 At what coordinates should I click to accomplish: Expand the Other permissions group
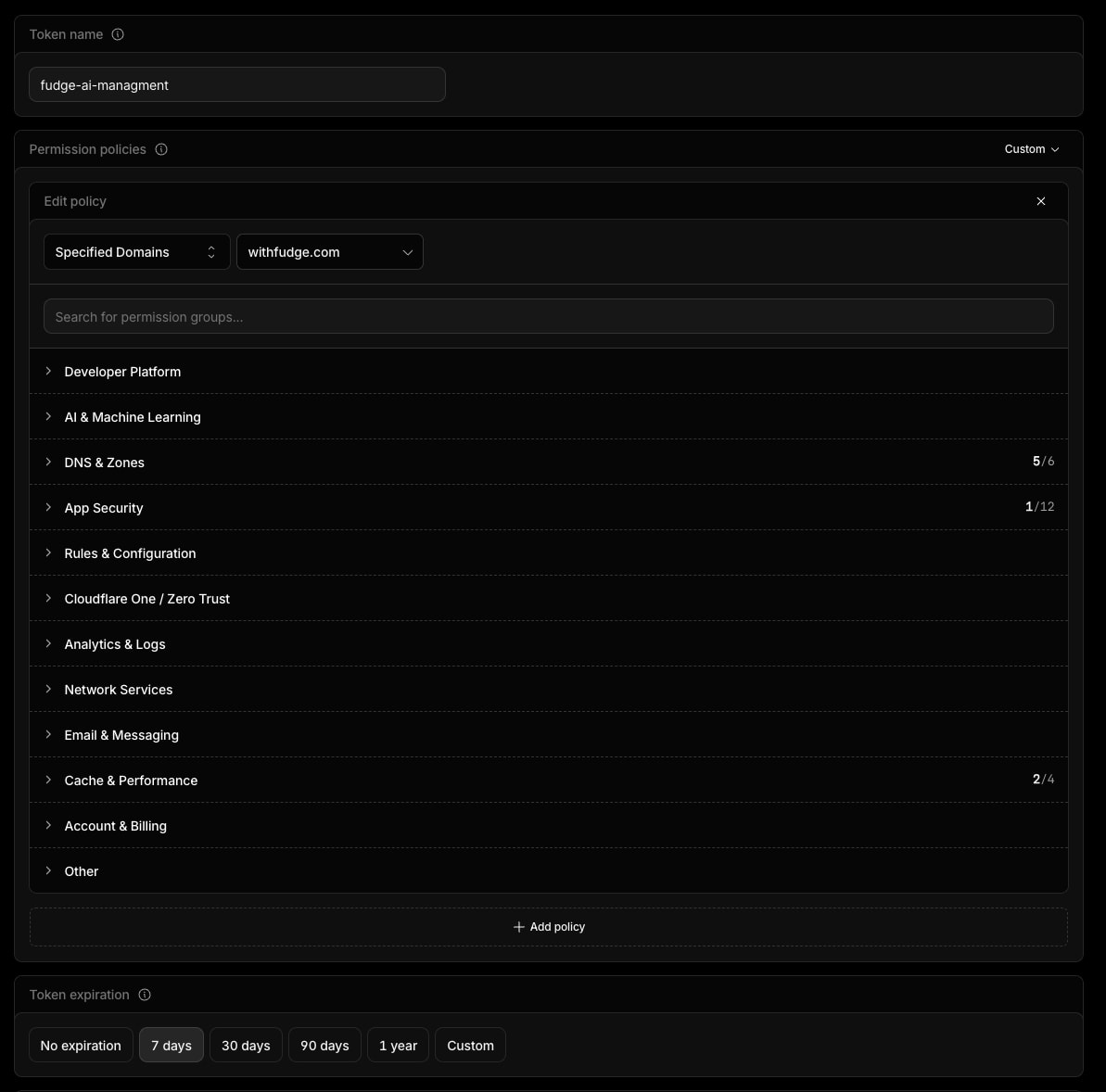click(549, 870)
